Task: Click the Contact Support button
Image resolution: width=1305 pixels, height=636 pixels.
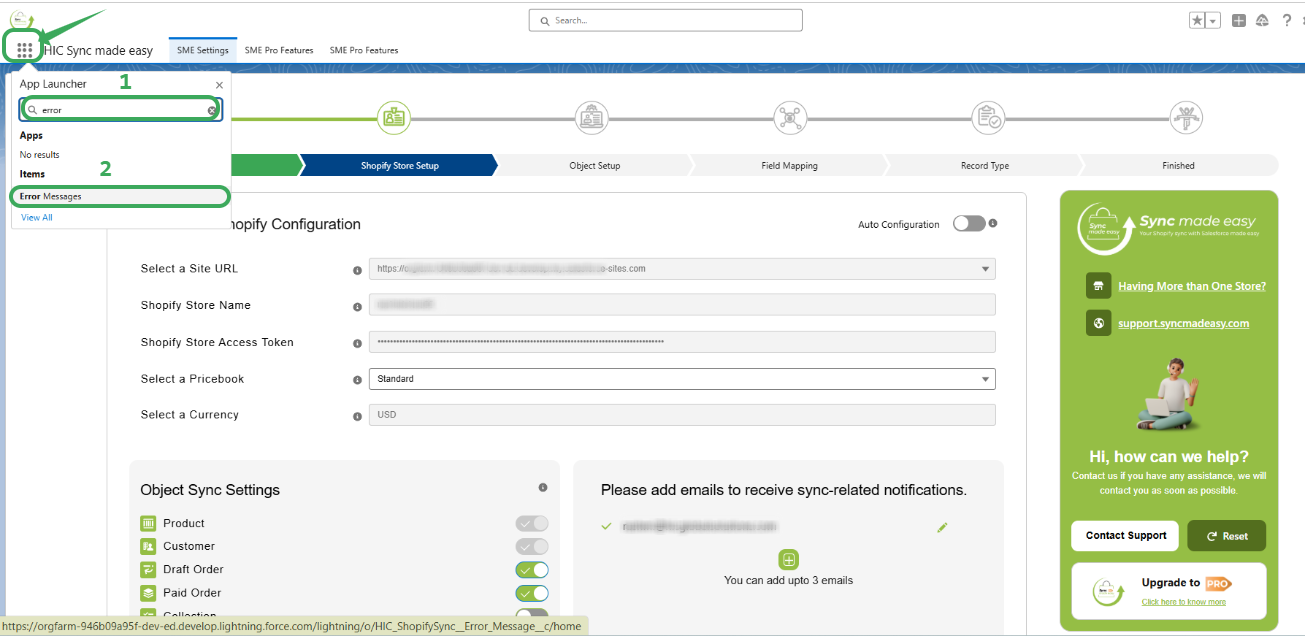Action: (x=1125, y=536)
